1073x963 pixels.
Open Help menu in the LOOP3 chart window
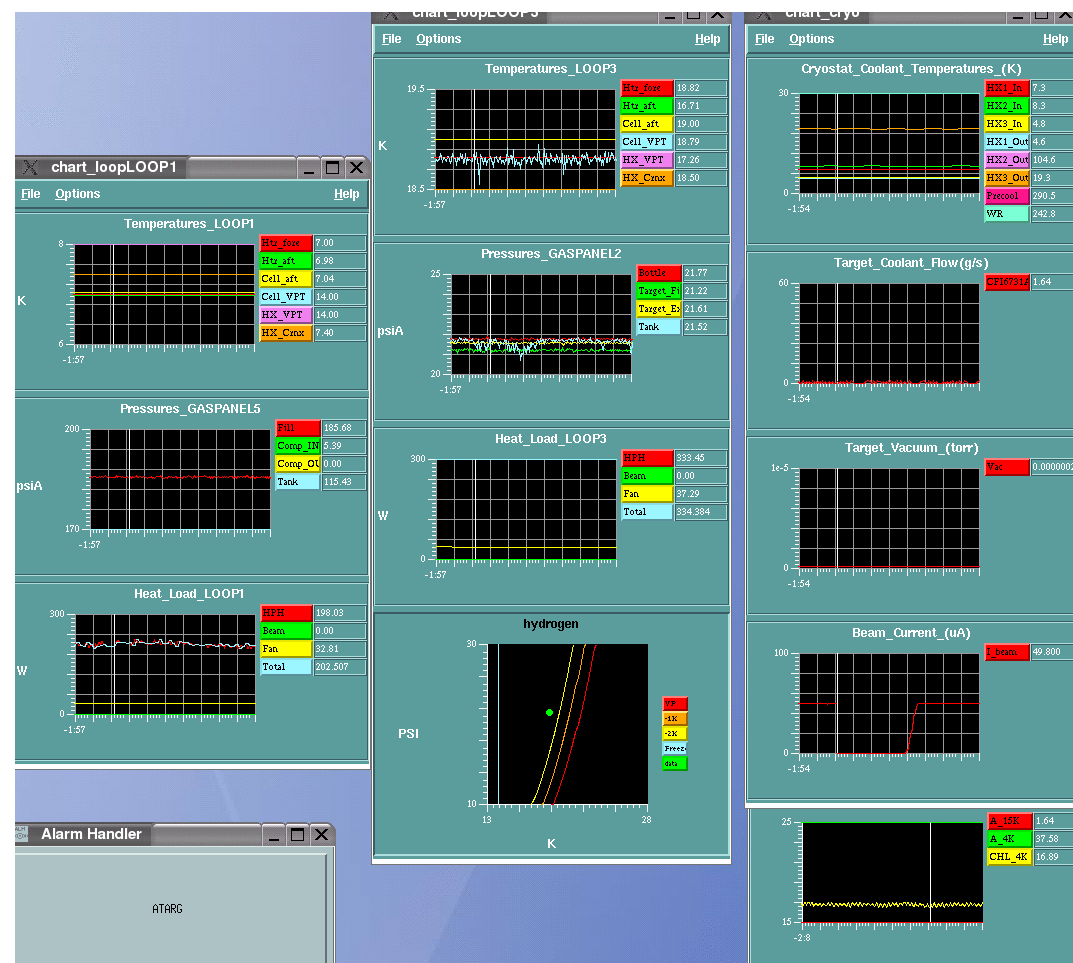click(x=708, y=39)
